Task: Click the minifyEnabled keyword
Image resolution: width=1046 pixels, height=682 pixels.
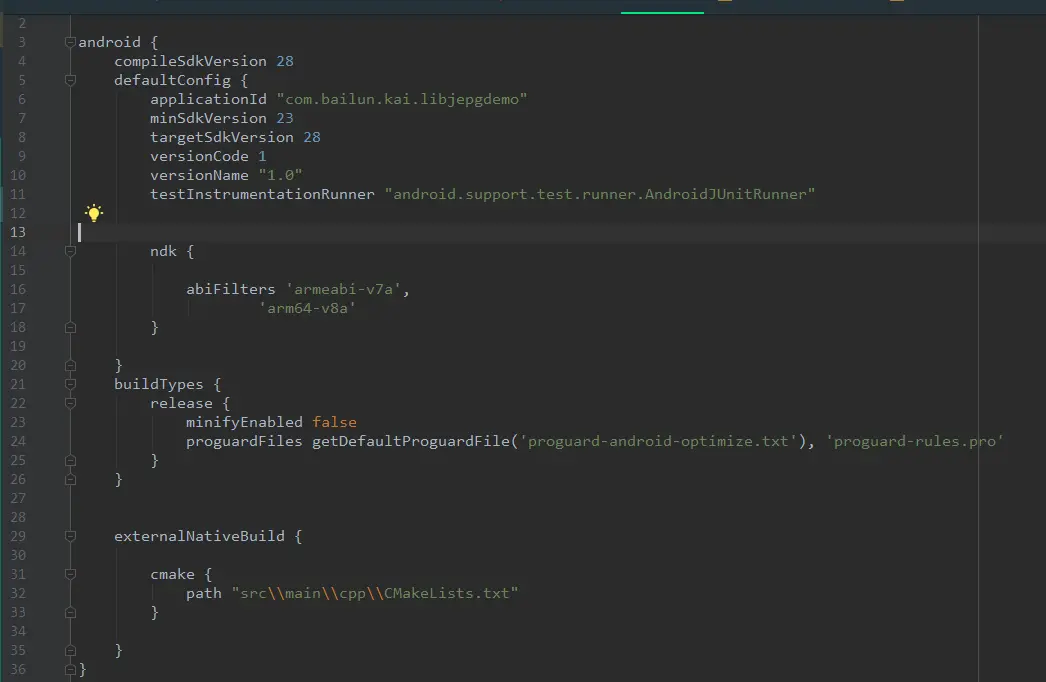Action: point(244,422)
